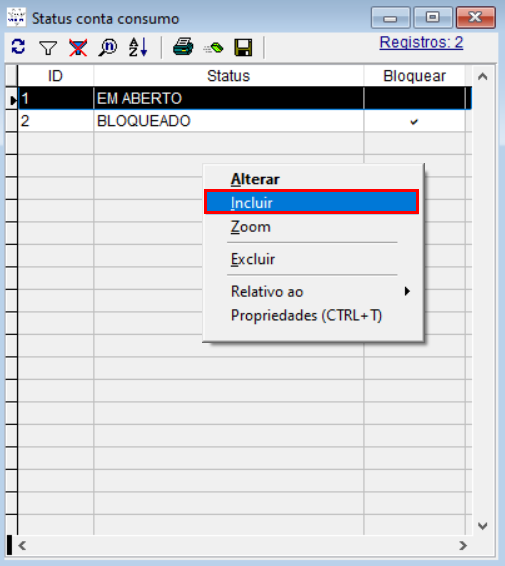Click the green eraser toolbar icon
The image size is (505, 566).
point(214,47)
